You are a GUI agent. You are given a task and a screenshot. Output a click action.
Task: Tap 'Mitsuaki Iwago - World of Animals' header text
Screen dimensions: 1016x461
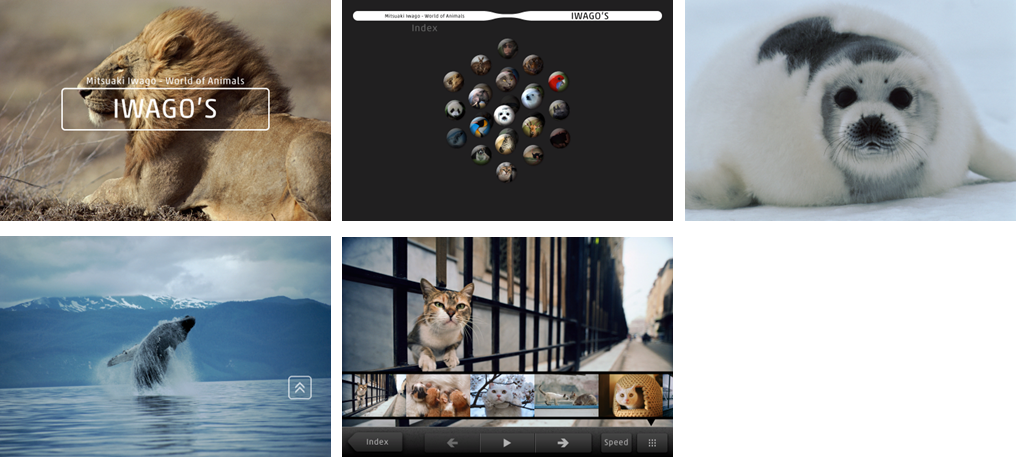coord(424,16)
